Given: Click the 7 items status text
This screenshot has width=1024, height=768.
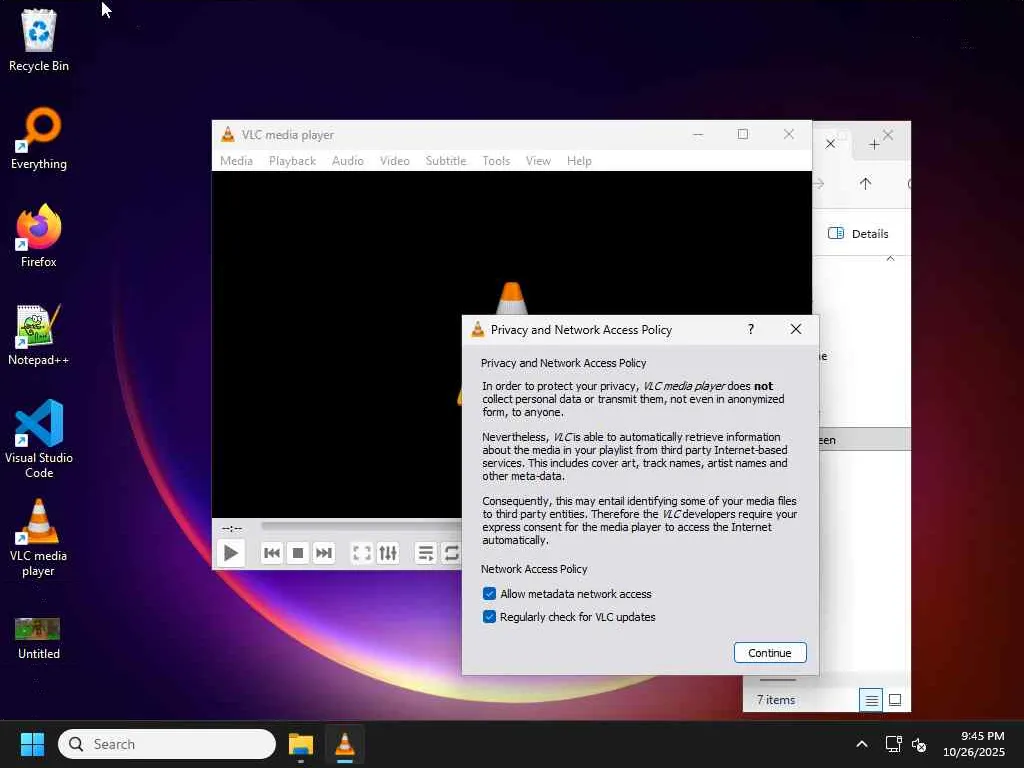Looking at the screenshot, I should pyautogui.click(x=776, y=700).
